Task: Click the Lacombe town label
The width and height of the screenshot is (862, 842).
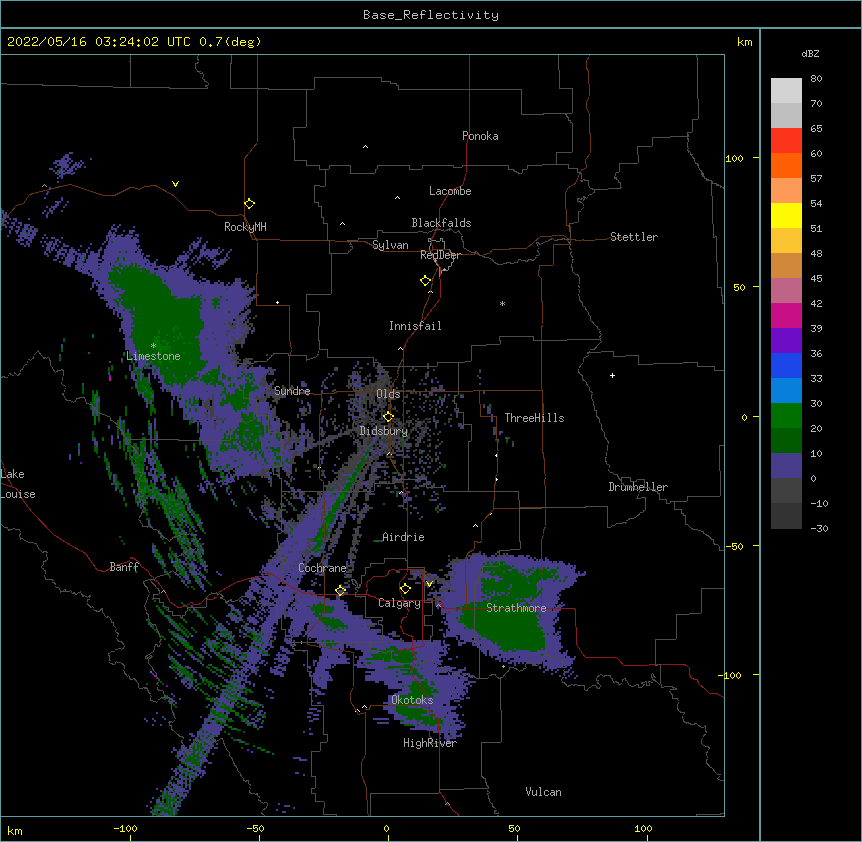Action: coord(450,191)
